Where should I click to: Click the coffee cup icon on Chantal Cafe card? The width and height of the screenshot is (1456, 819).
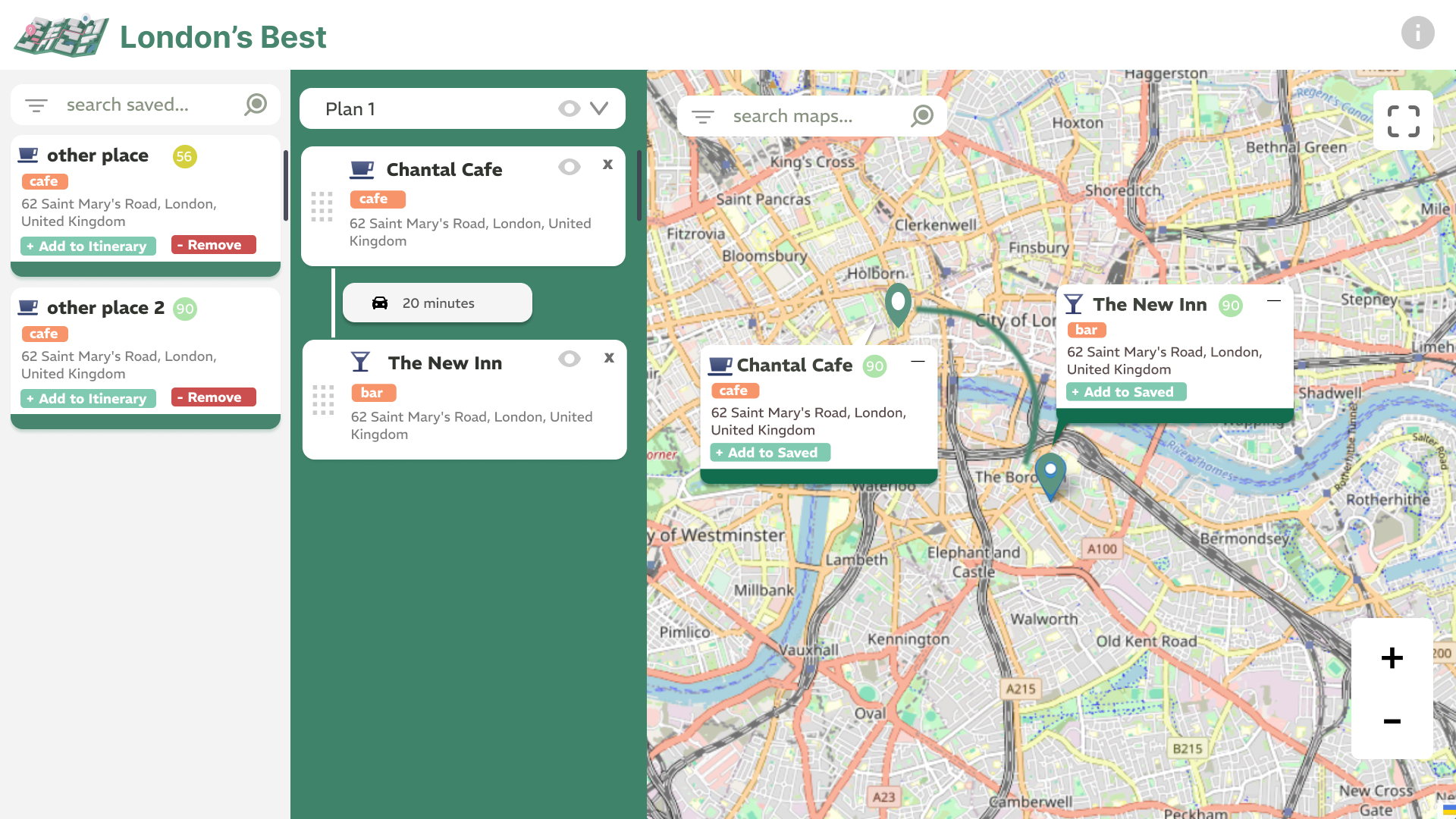pos(362,168)
